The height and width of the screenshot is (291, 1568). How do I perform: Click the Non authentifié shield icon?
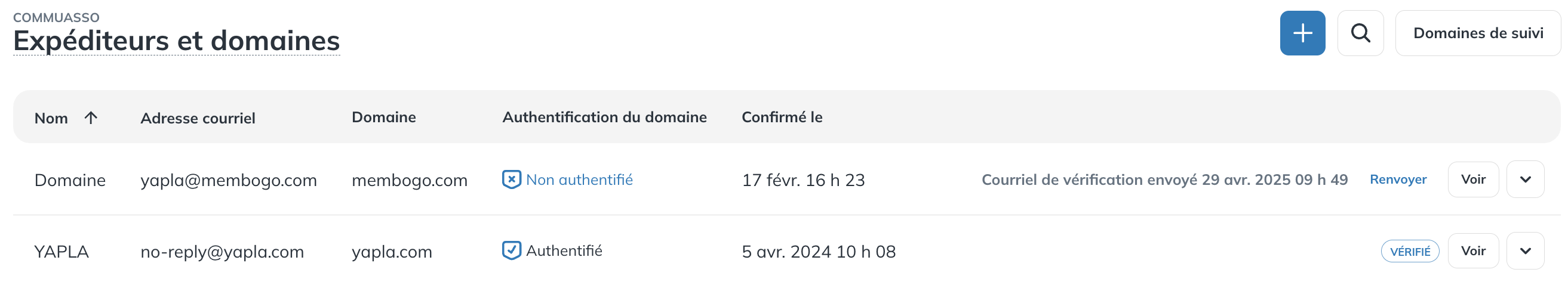[x=511, y=180]
